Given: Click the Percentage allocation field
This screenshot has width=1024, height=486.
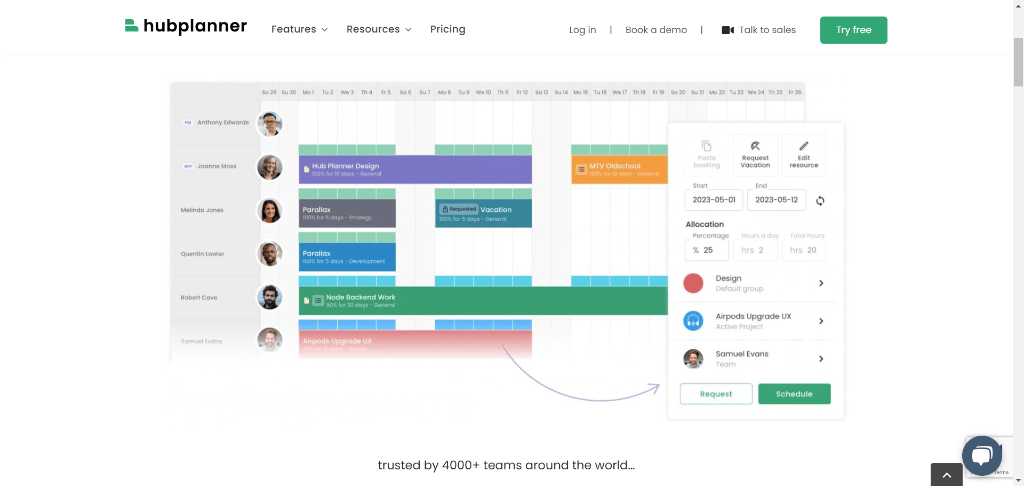Looking at the screenshot, I should (x=707, y=250).
